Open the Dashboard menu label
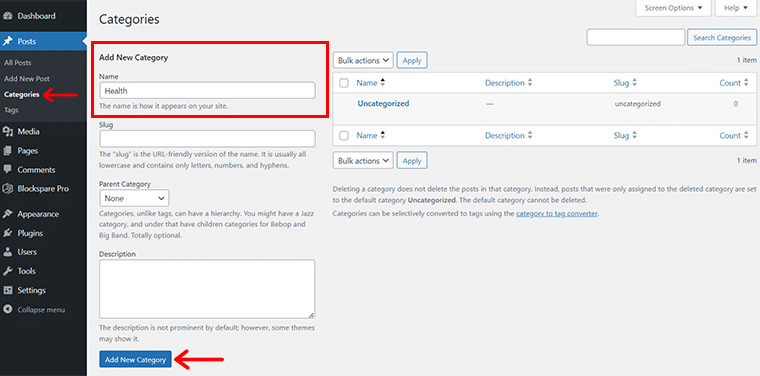The image size is (760, 376). pos(36,16)
